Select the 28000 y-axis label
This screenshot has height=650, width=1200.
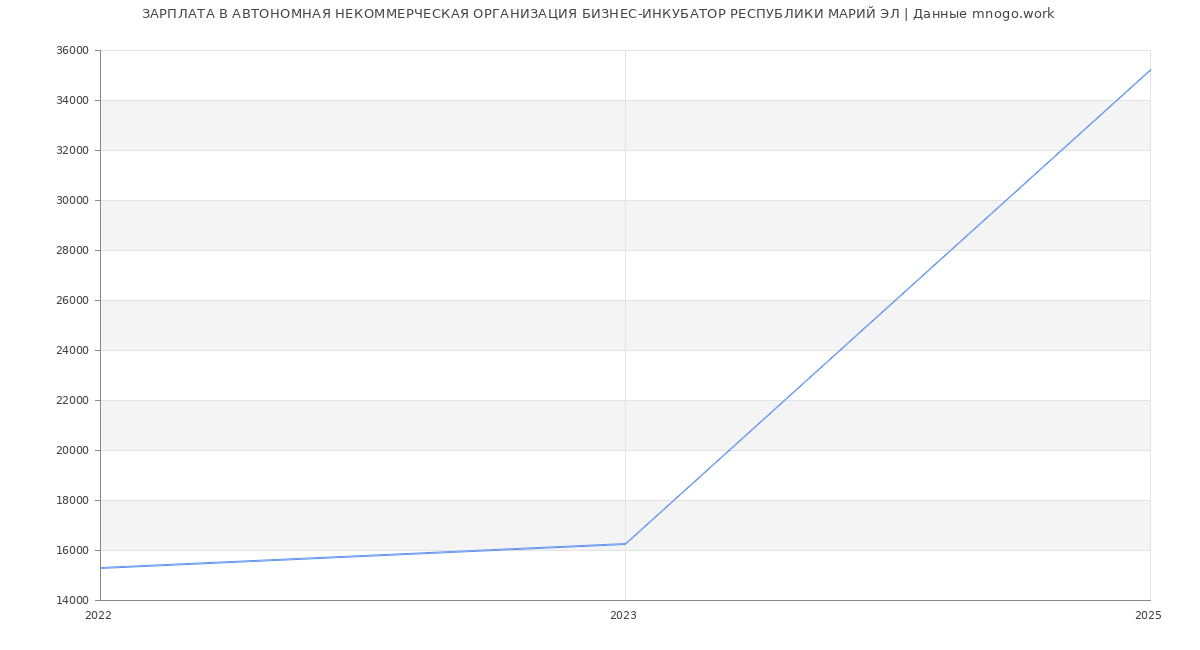72,251
